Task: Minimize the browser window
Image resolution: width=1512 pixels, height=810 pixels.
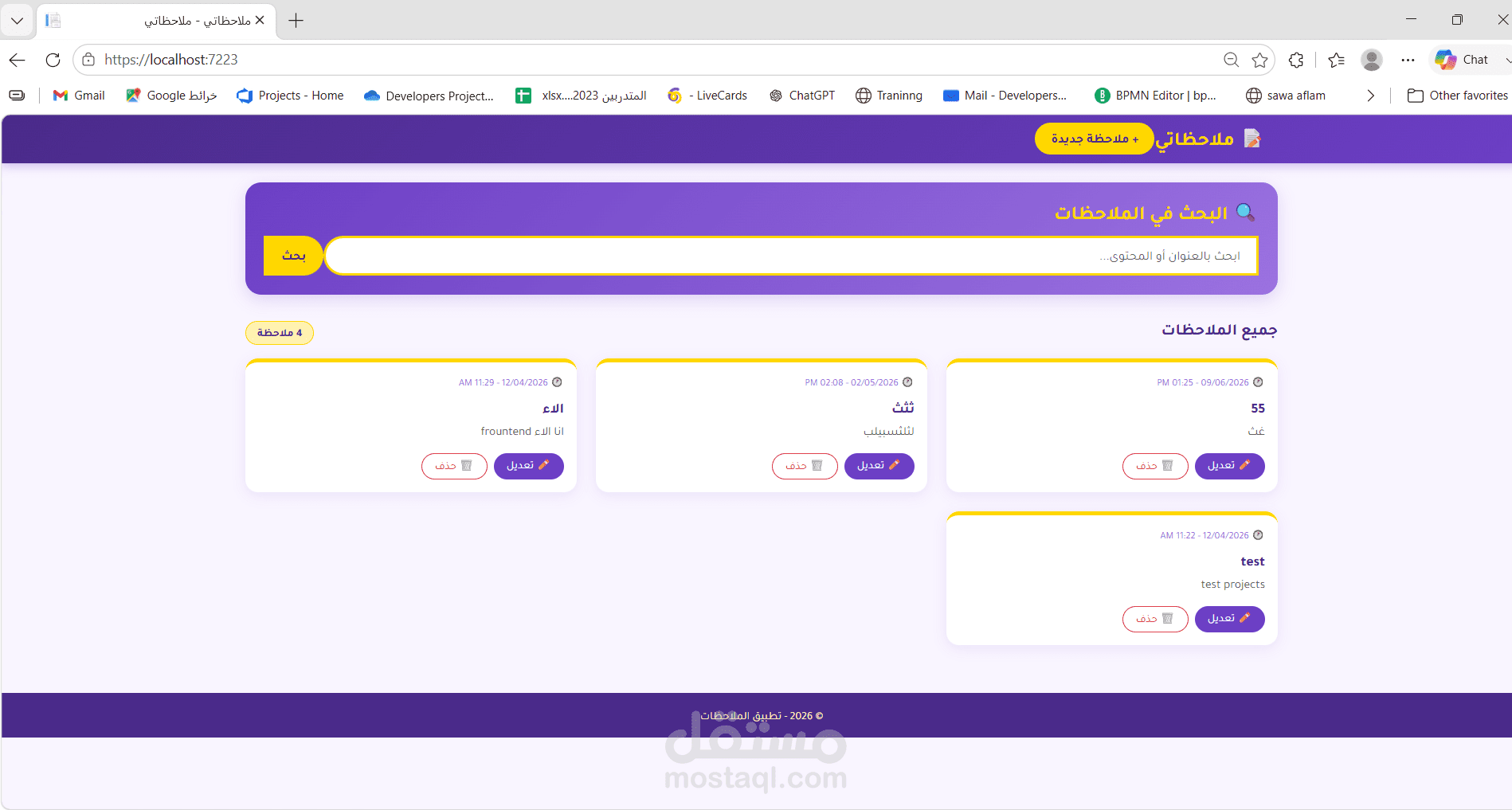Action: click(1411, 19)
